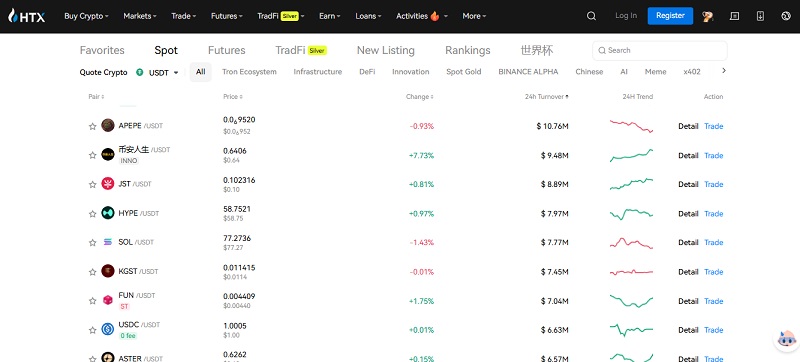The image size is (800, 362).
Task: Select the All category filter
Action: point(201,72)
